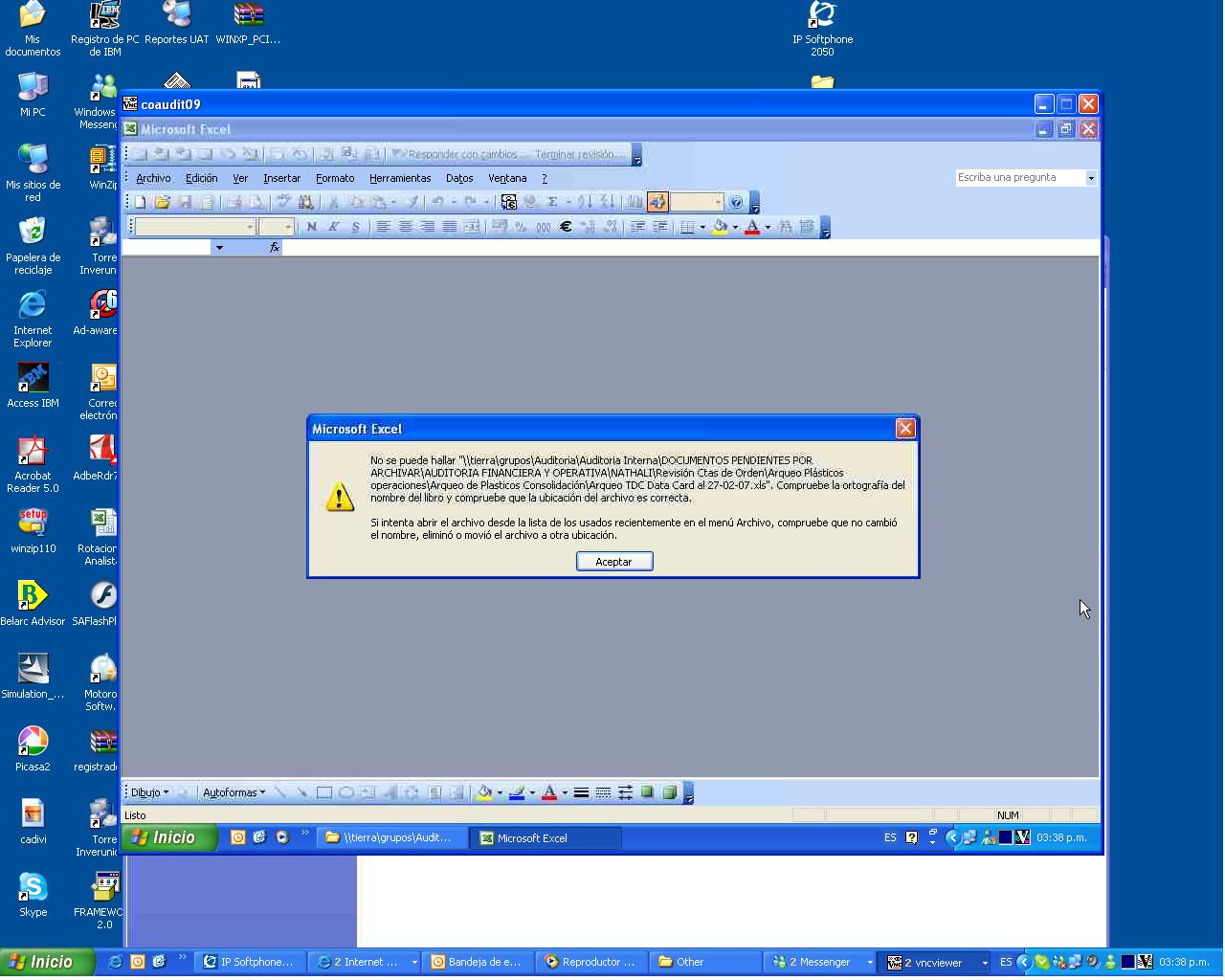Toggle italic formatting (K button)

coord(333,227)
